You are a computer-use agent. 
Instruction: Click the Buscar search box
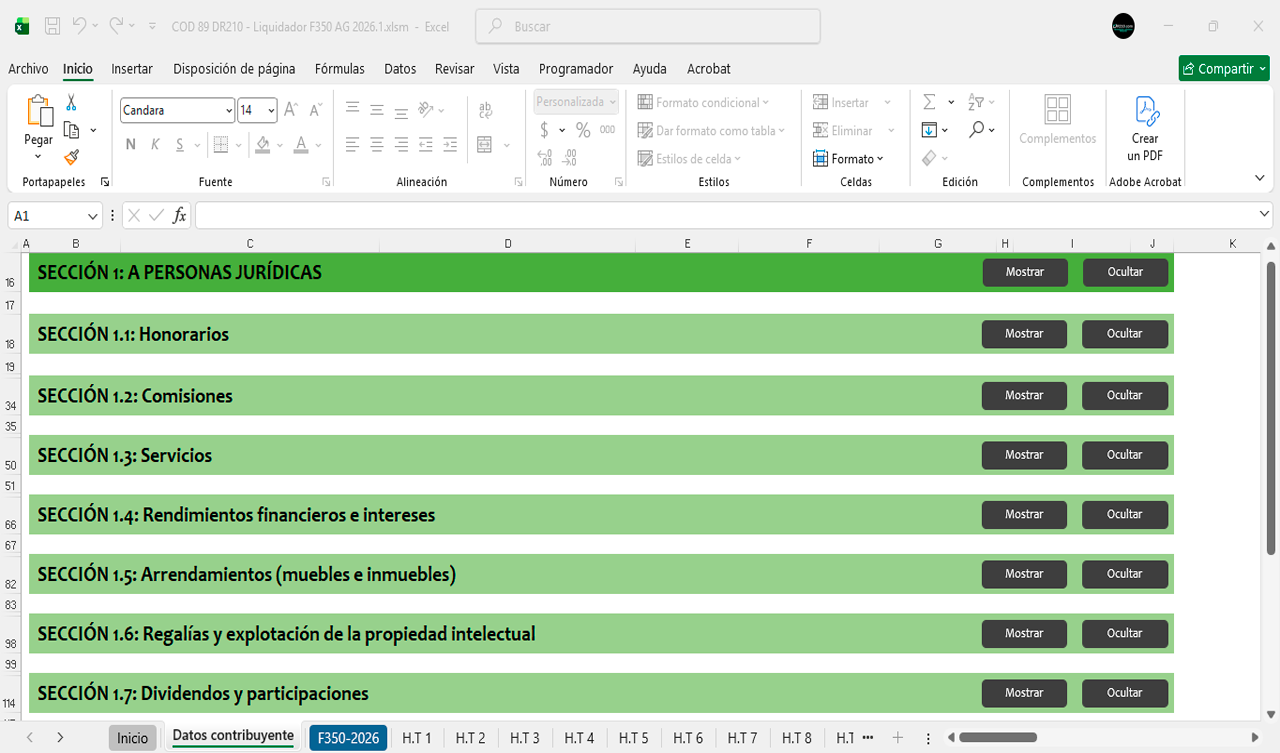click(648, 27)
